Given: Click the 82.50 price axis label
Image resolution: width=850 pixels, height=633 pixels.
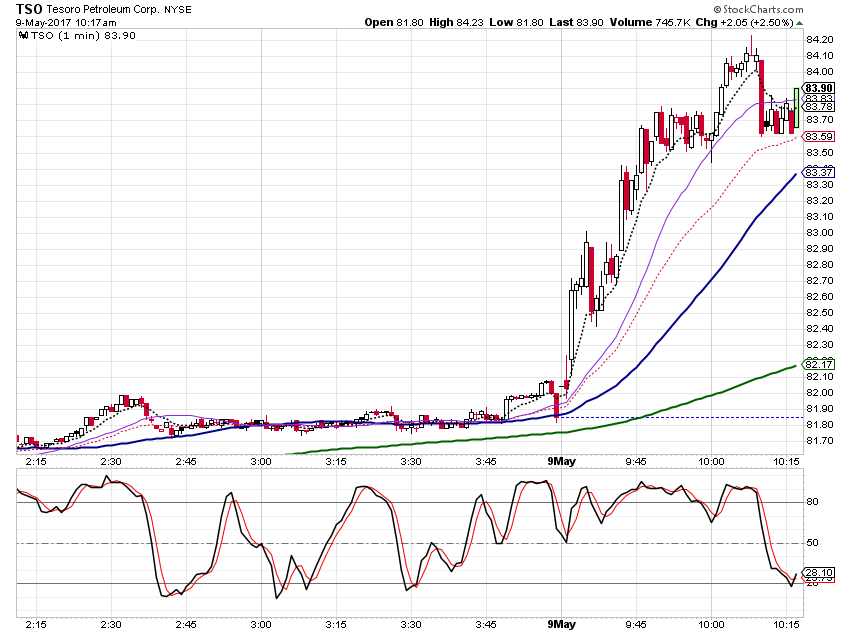Looking at the screenshot, I should [x=820, y=313].
